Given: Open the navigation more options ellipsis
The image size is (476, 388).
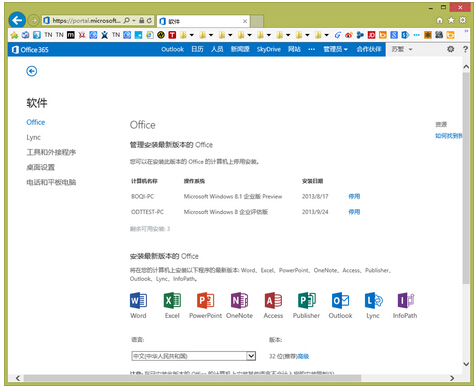Looking at the screenshot, I should (312, 49).
